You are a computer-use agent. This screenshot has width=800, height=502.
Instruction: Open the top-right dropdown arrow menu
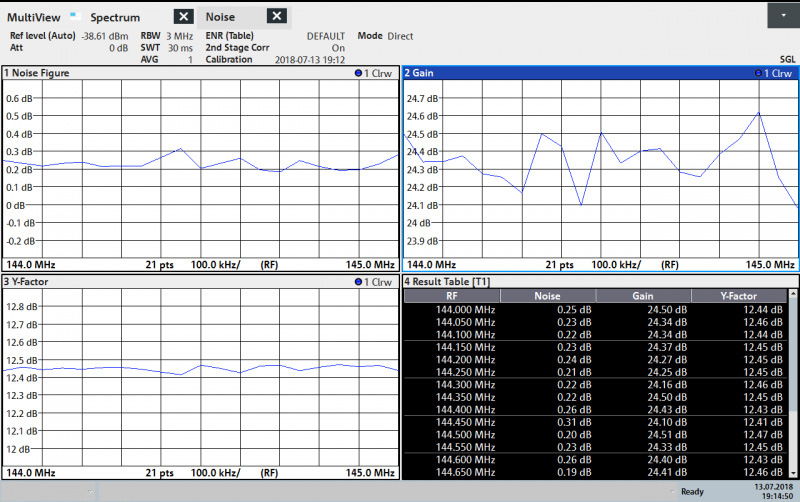(x=782, y=16)
